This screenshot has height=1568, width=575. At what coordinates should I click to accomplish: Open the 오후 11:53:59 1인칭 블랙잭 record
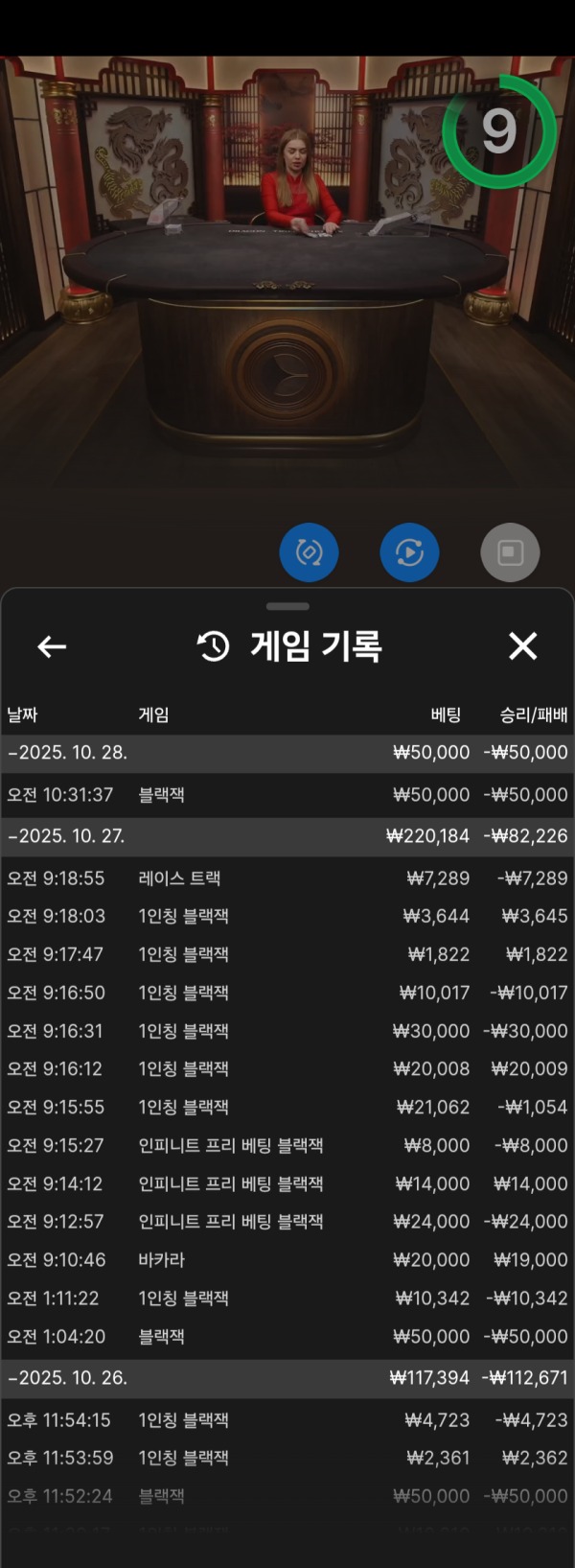287,1459
